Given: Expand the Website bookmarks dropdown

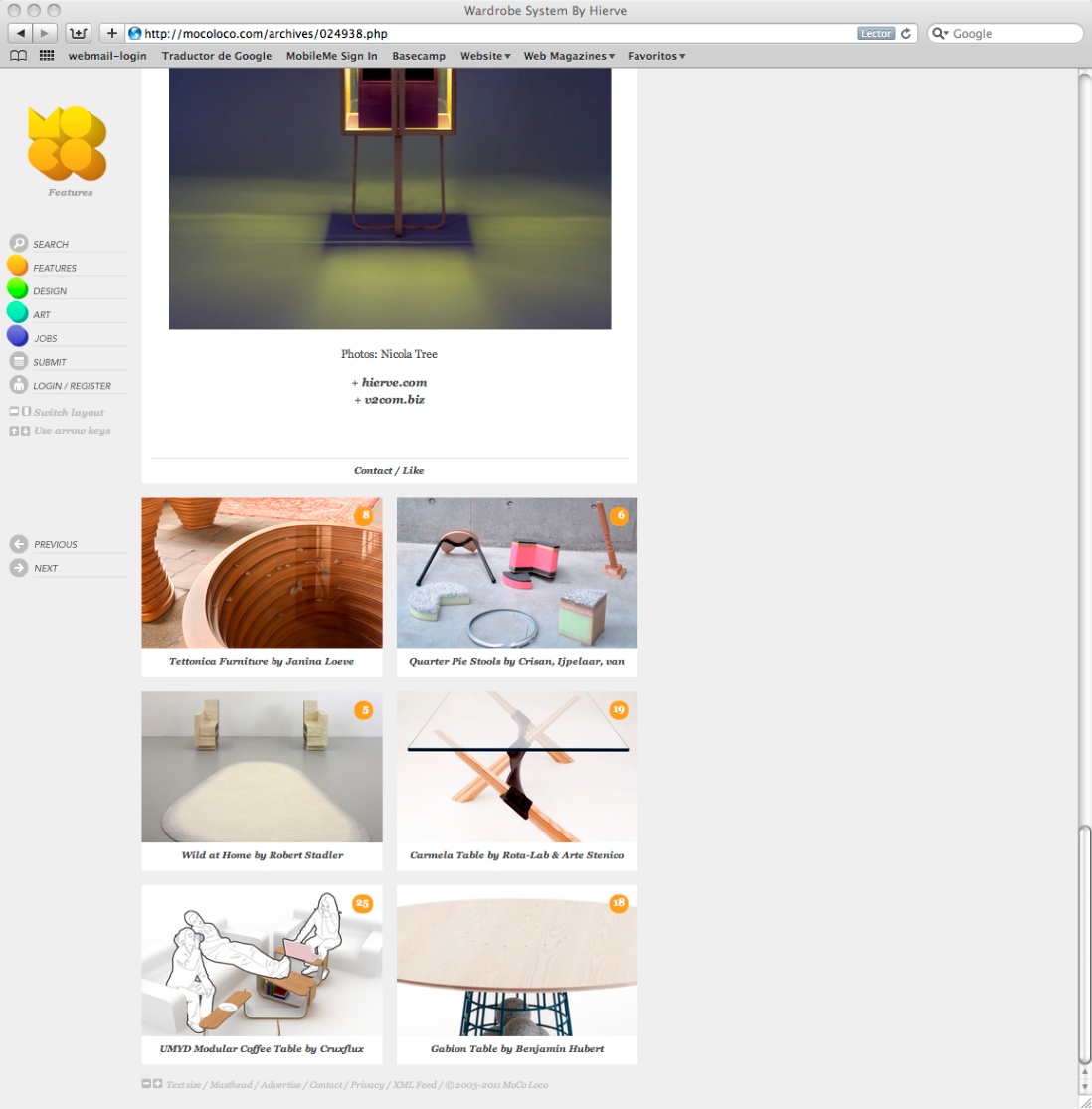Looking at the screenshot, I should pos(485,56).
